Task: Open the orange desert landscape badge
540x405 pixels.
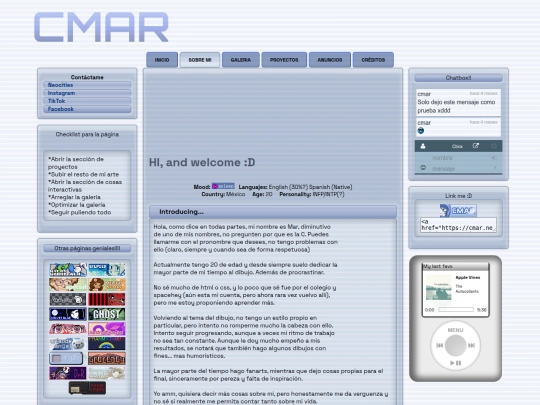Action: coord(107,358)
